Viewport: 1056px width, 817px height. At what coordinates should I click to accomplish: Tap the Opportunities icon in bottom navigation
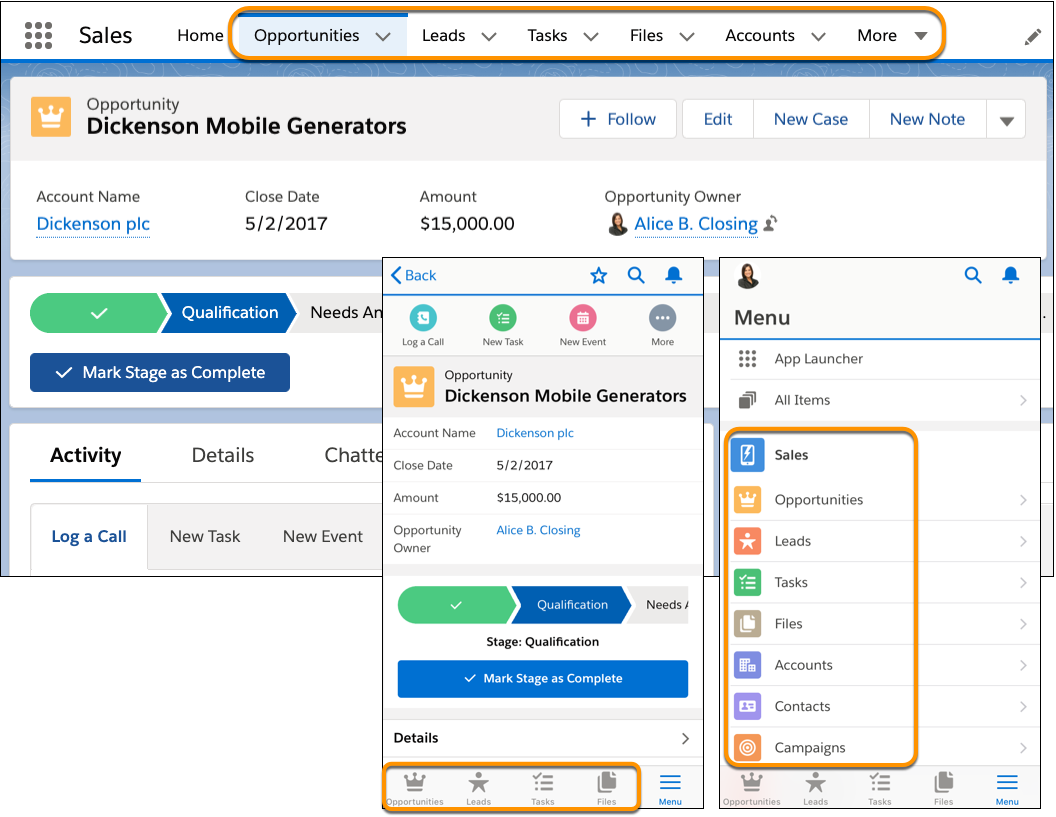click(415, 787)
